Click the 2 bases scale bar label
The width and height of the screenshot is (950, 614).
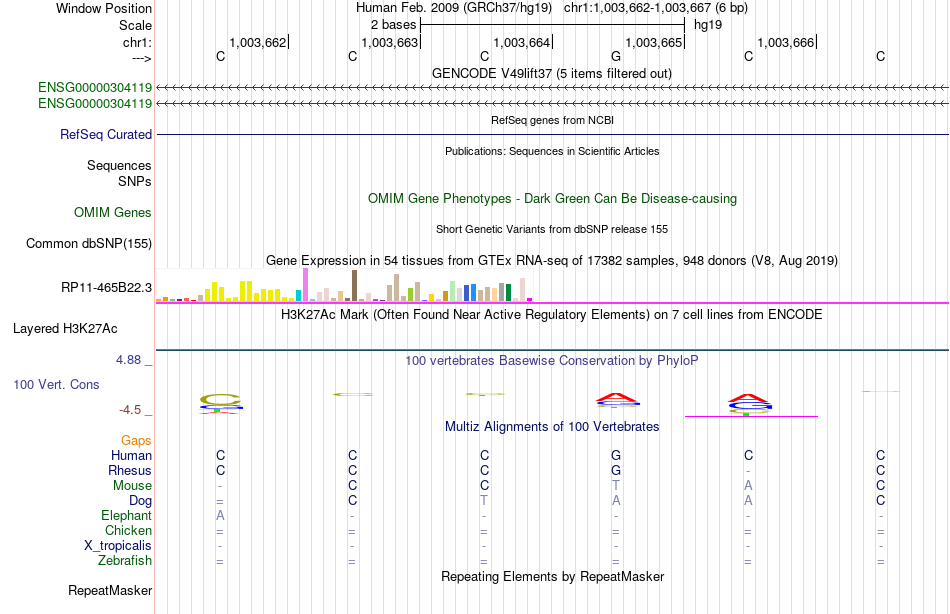(394, 25)
